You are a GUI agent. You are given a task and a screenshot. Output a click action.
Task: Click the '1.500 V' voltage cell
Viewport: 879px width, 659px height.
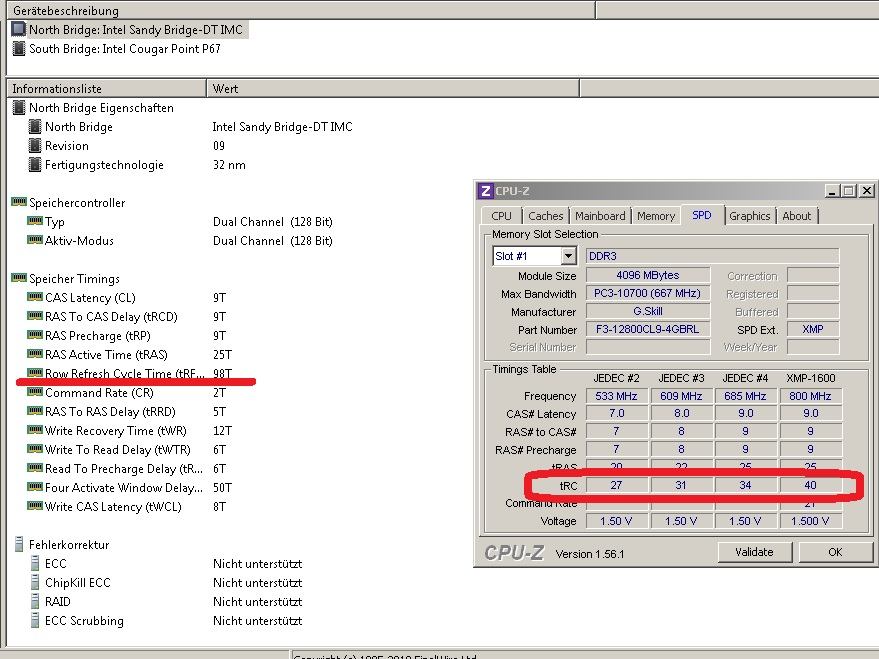(x=810, y=521)
